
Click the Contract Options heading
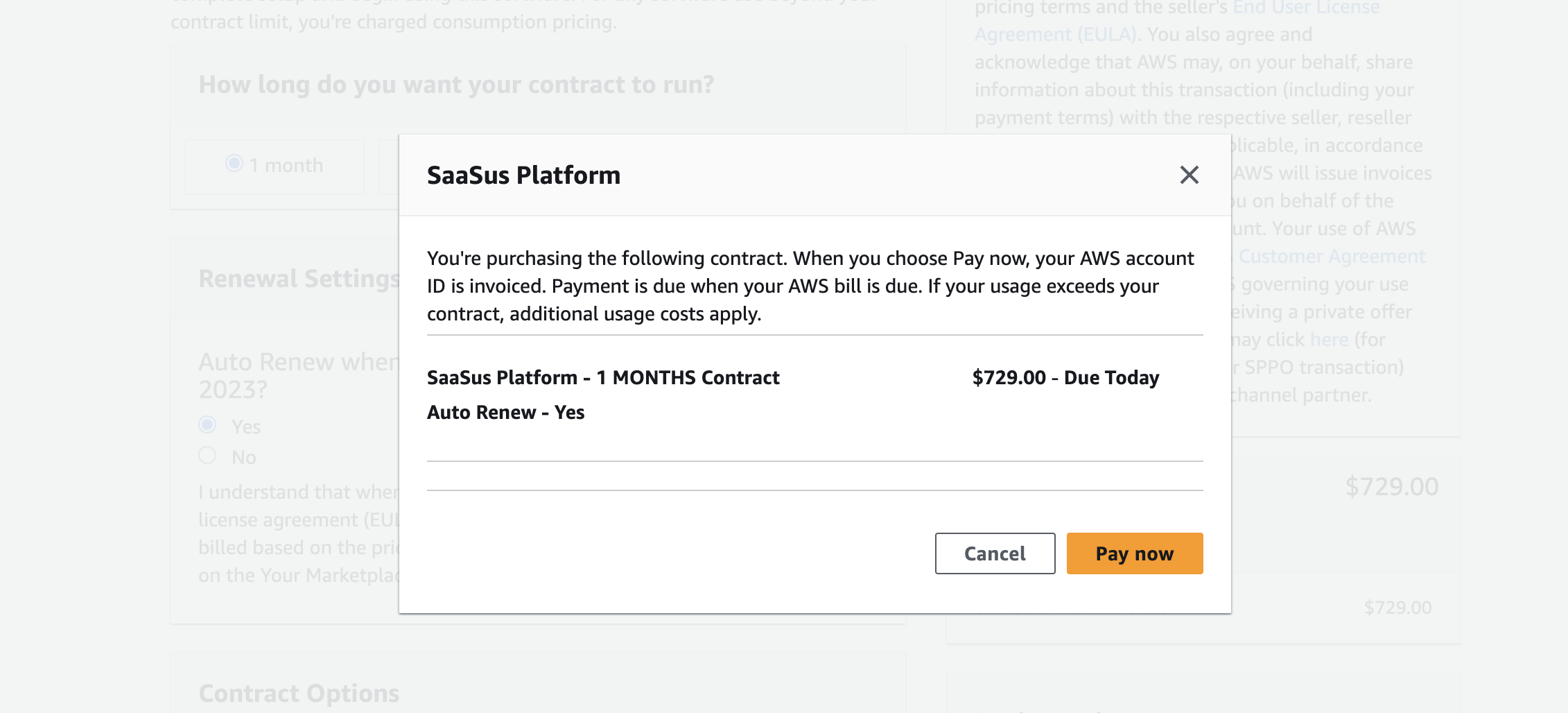pyautogui.click(x=299, y=694)
